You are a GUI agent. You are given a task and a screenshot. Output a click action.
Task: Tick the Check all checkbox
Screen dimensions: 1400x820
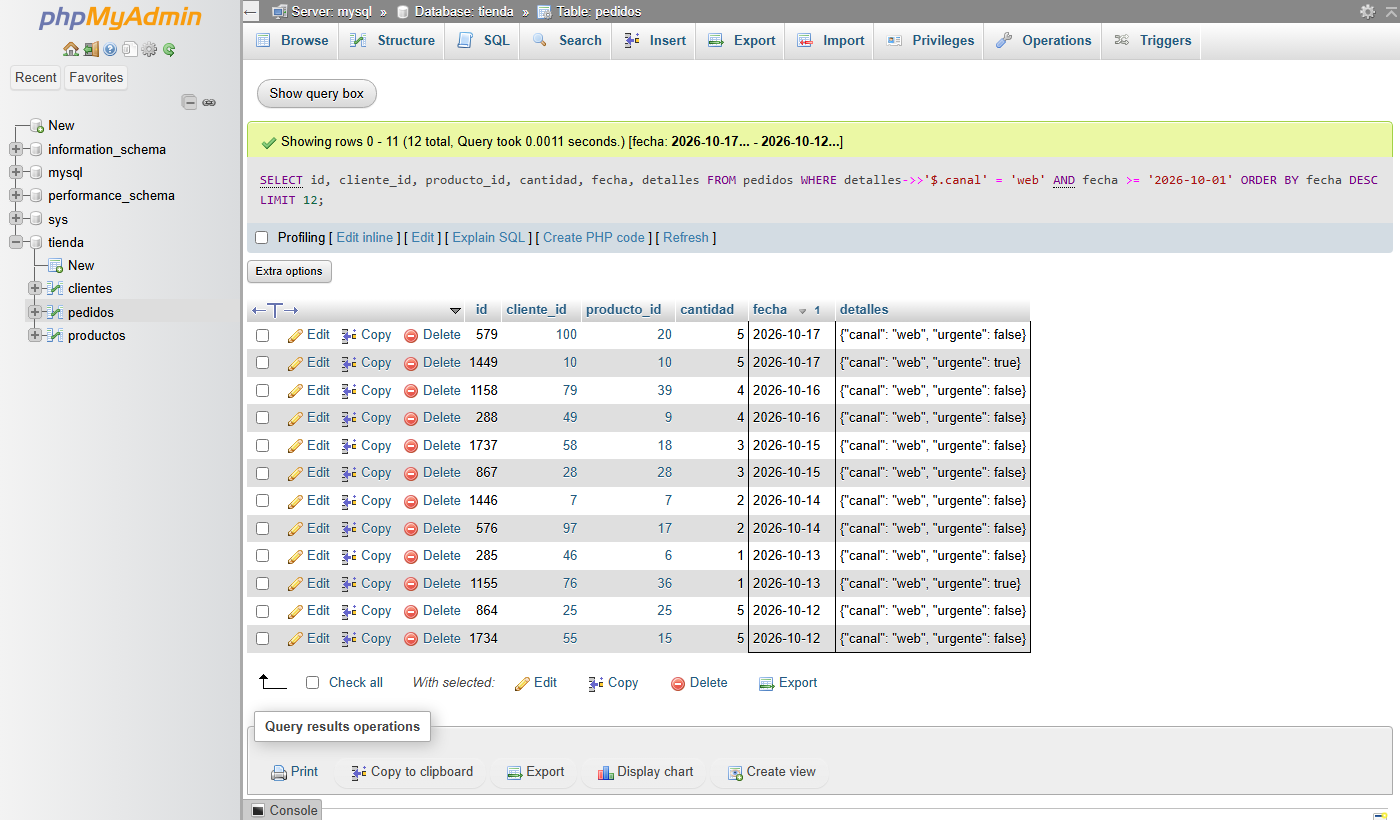[x=312, y=683]
